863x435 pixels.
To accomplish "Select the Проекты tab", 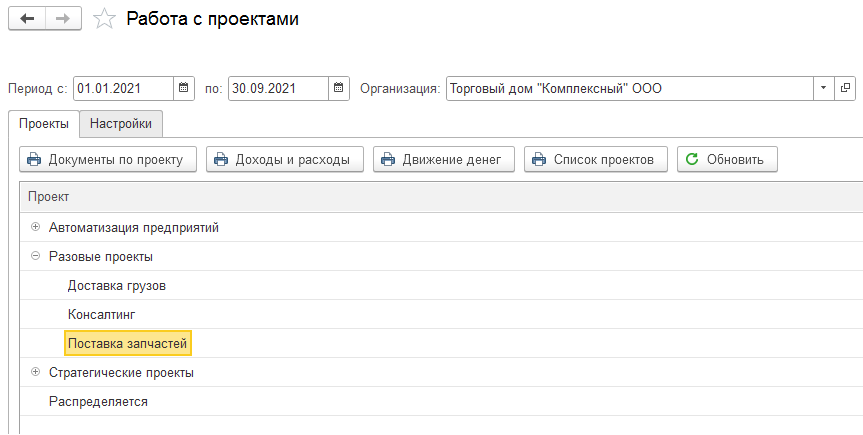I will (44, 123).
